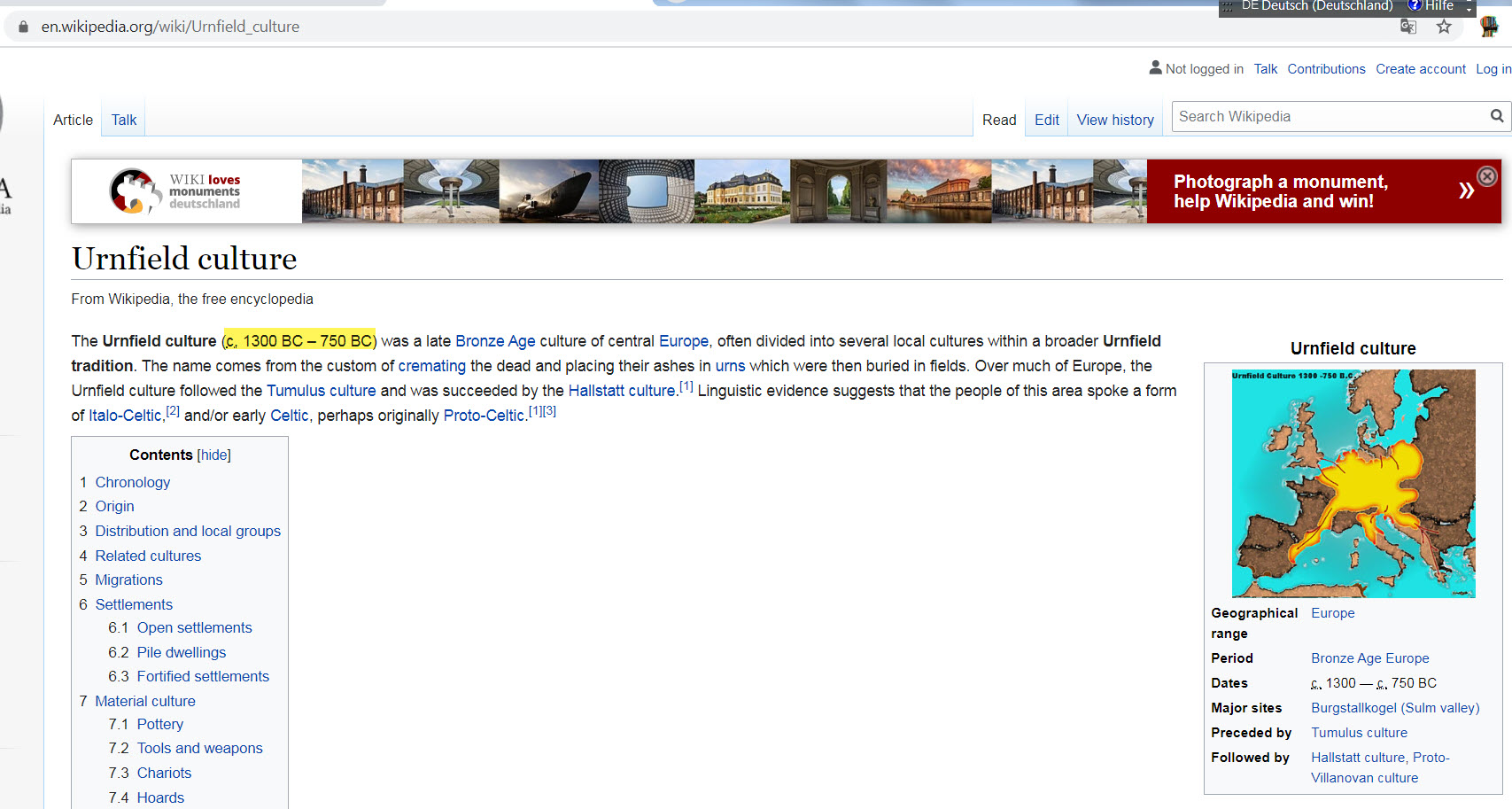
Task: Switch to the Talk tab
Action: click(124, 120)
